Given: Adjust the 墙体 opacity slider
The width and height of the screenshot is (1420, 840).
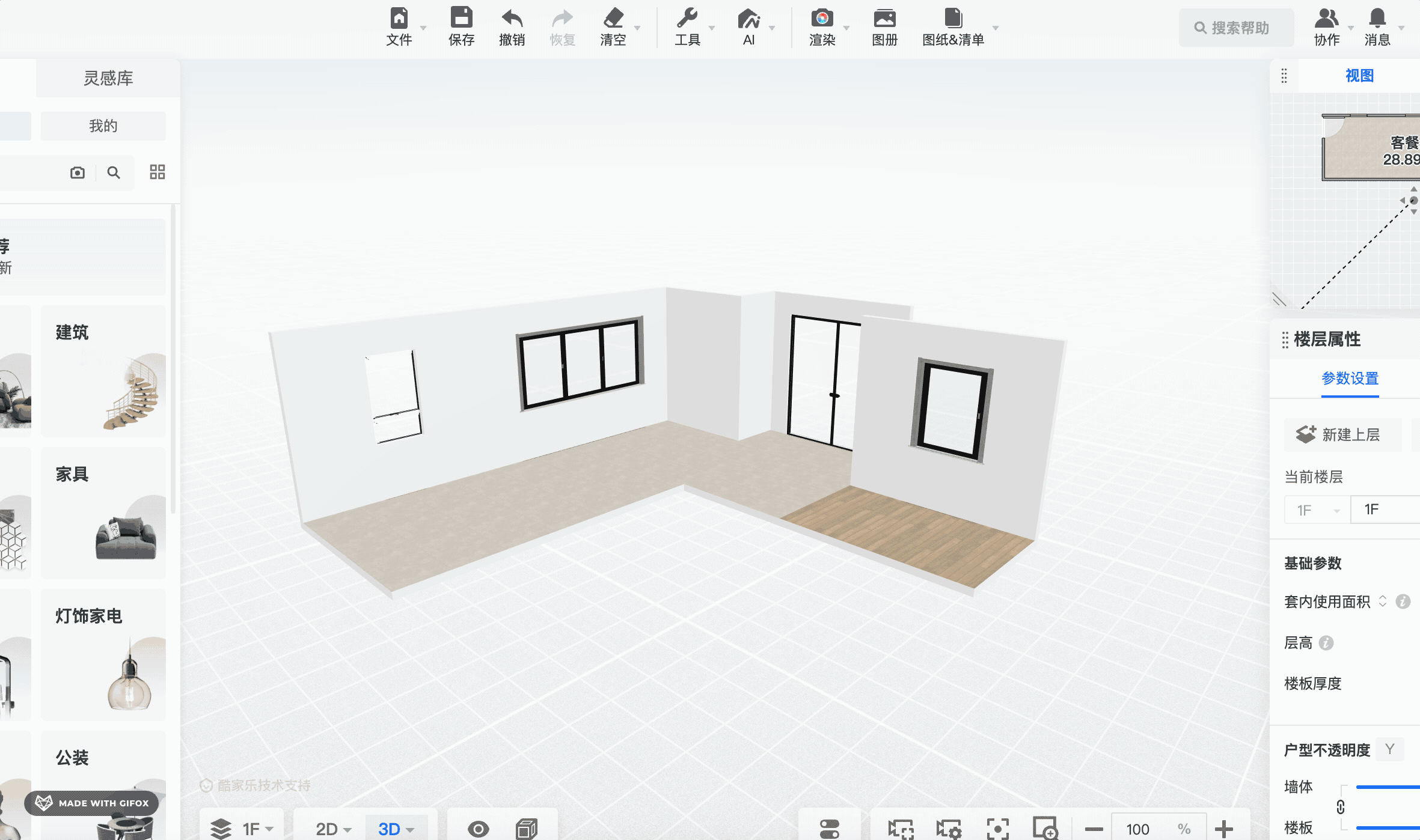Looking at the screenshot, I should point(1388,787).
